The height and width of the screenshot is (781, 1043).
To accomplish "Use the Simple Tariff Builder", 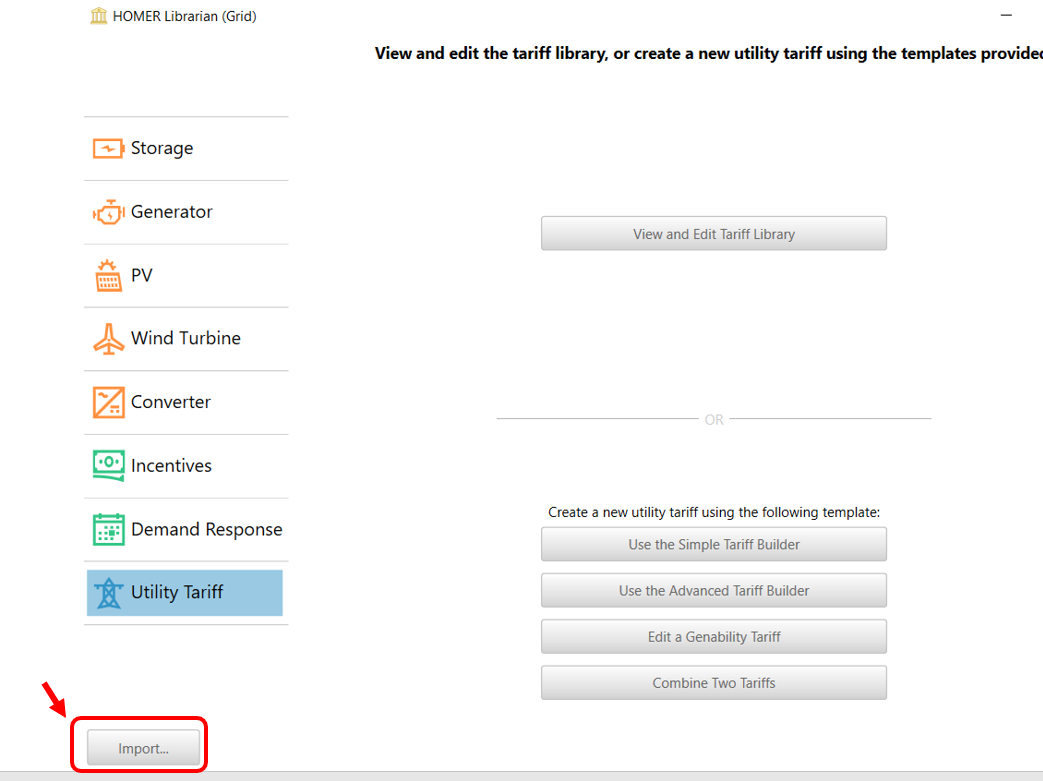I will tap(713, 545).
